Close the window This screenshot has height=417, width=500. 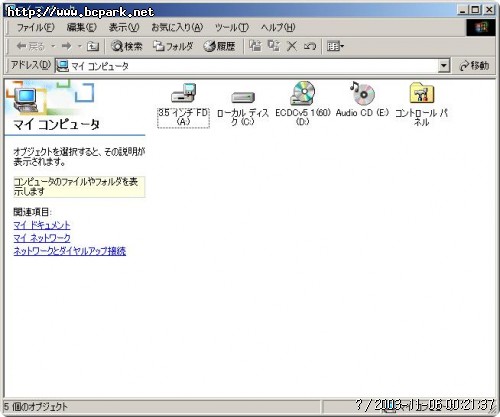(x=489, y=10)
